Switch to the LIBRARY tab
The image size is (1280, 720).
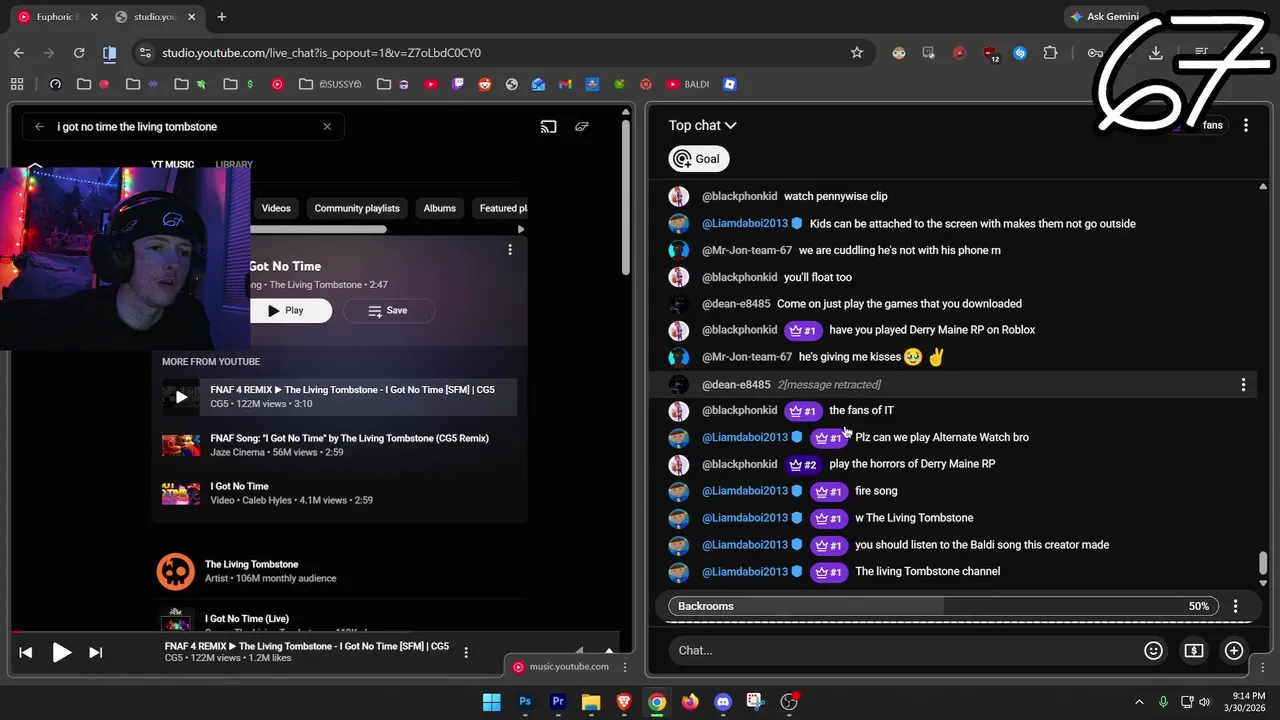[234, 164]
